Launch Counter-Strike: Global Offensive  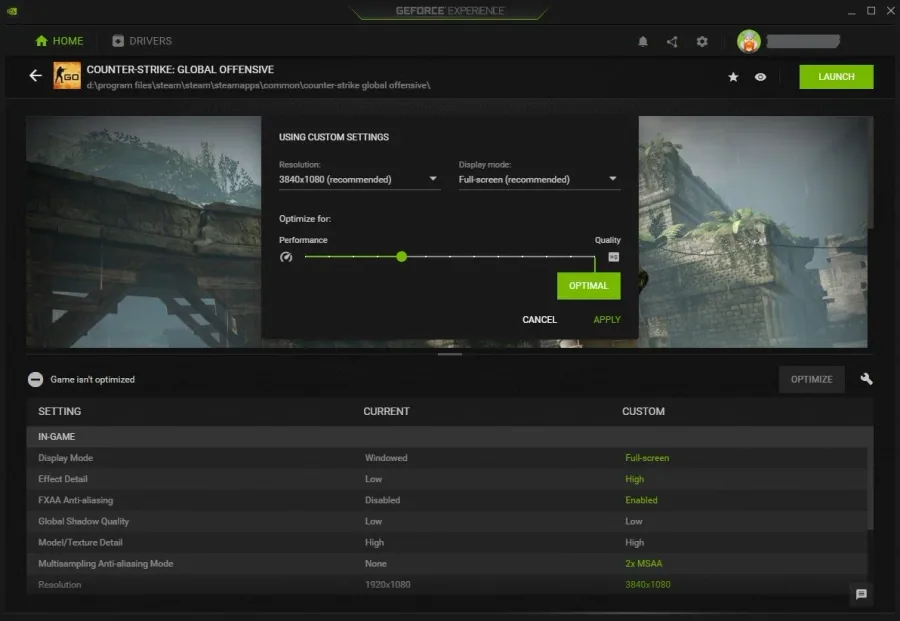pos(836,77)
